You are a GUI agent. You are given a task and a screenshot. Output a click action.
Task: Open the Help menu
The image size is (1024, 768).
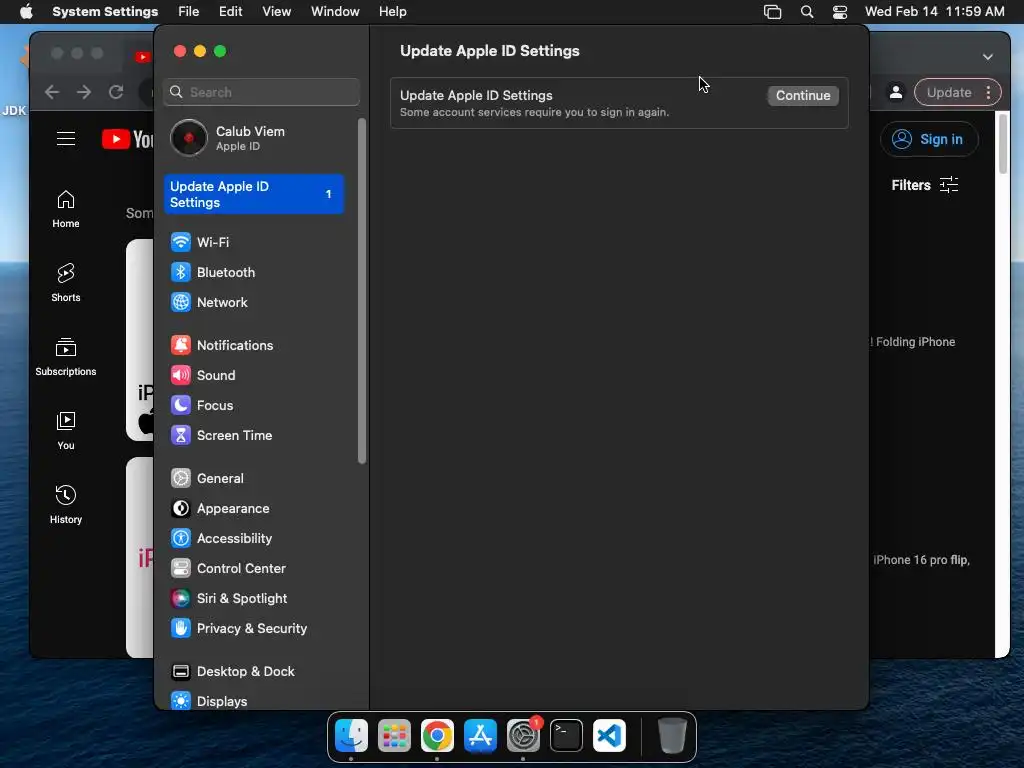pyautogui.click(x=392, y=12)
